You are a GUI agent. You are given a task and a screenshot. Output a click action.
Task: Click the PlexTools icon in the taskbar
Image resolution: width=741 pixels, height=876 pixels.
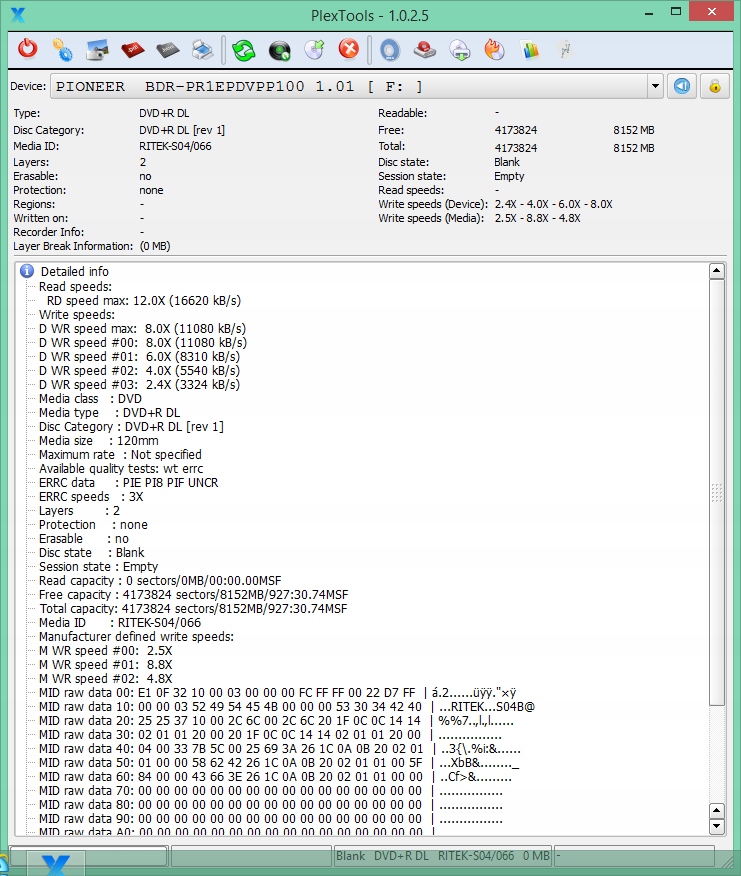click(x=56, y=863)
